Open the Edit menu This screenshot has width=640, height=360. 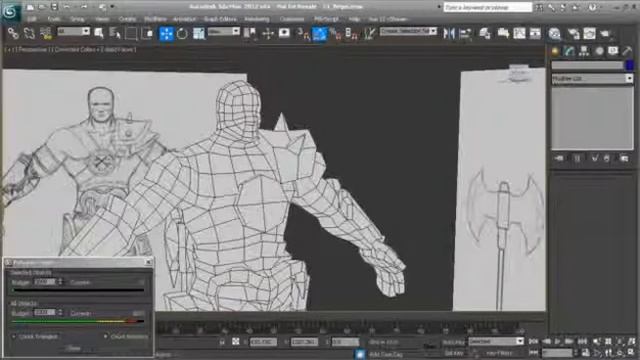tap(32, 19)
